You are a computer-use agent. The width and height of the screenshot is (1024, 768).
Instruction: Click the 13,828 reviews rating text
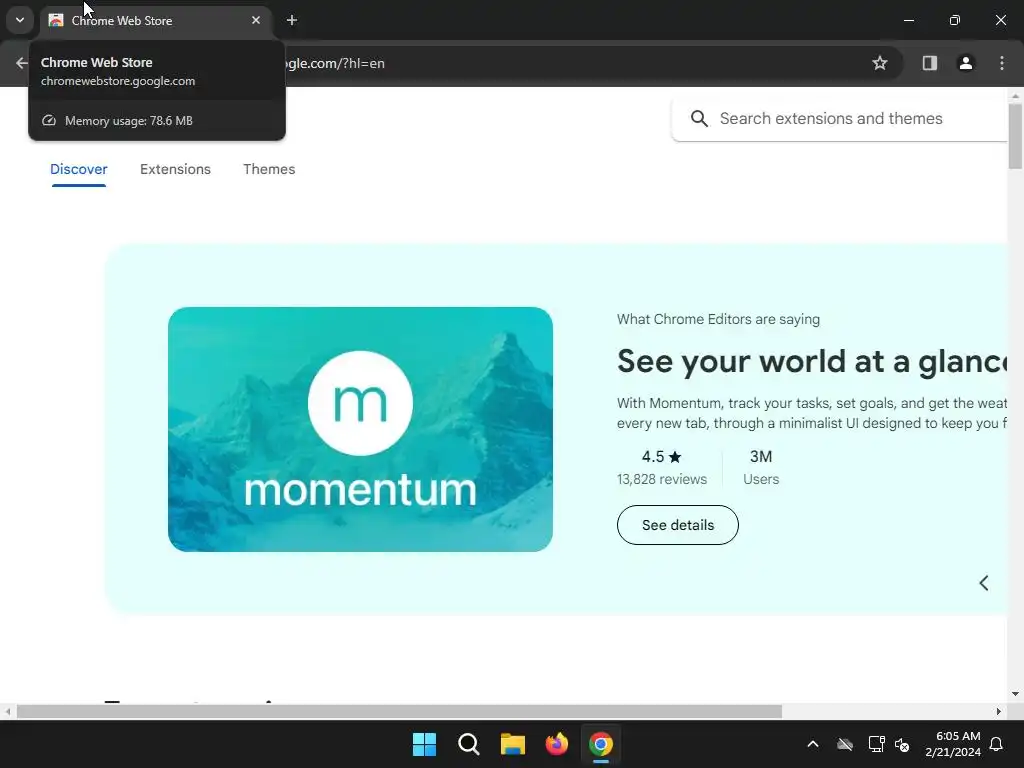click(x=662, y=479)
